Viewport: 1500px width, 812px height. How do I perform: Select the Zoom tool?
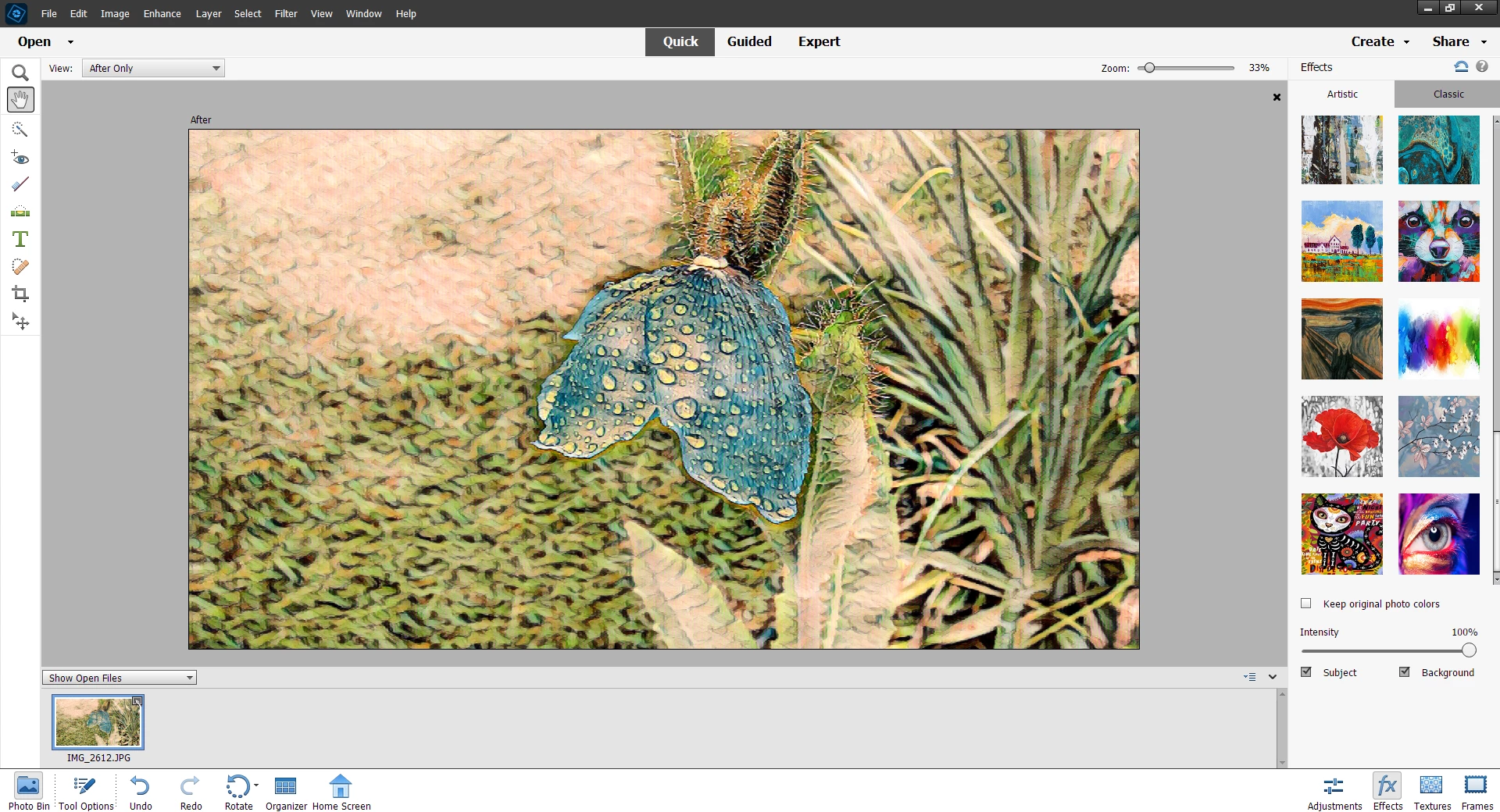[20, 73]
